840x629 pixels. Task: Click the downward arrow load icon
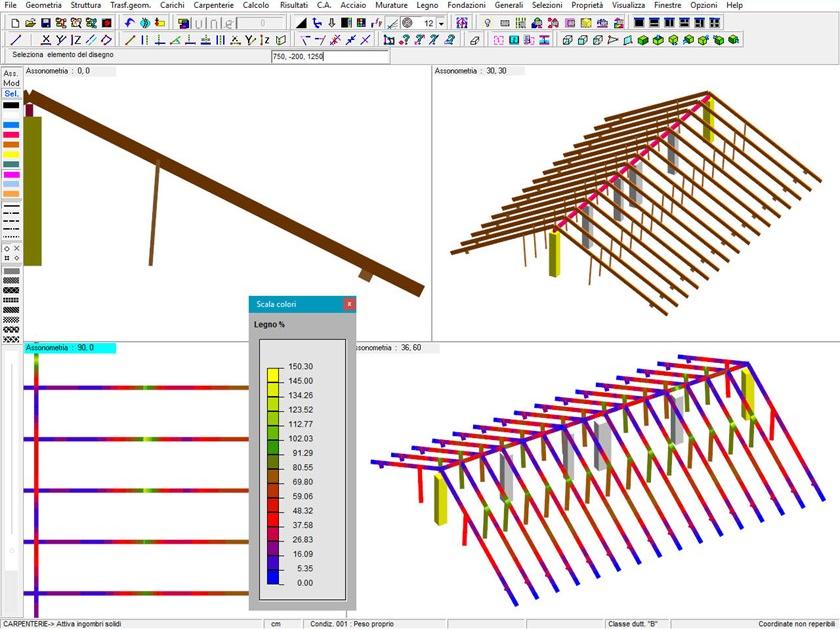331,23
